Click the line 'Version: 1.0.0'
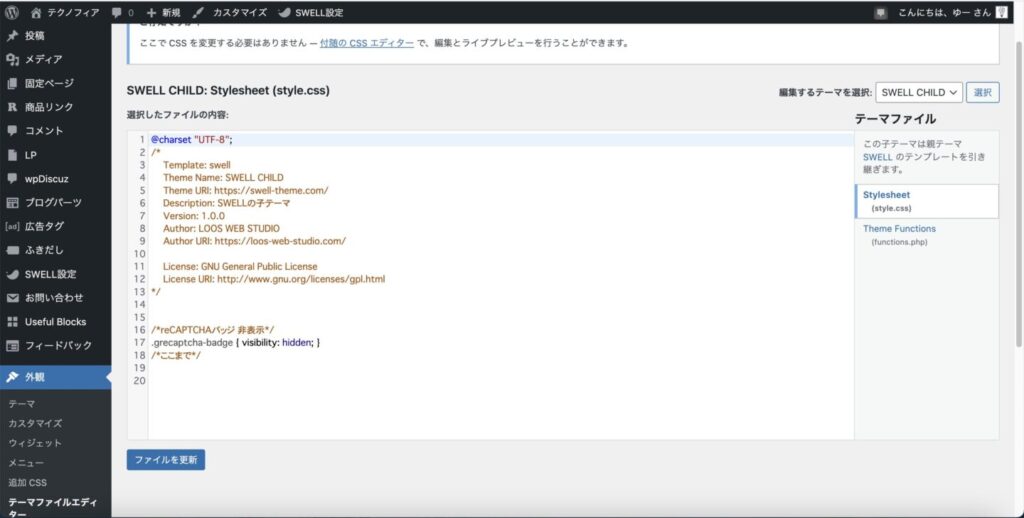Viewport: 1024px width, 518px height. click(x=194, y=216)
